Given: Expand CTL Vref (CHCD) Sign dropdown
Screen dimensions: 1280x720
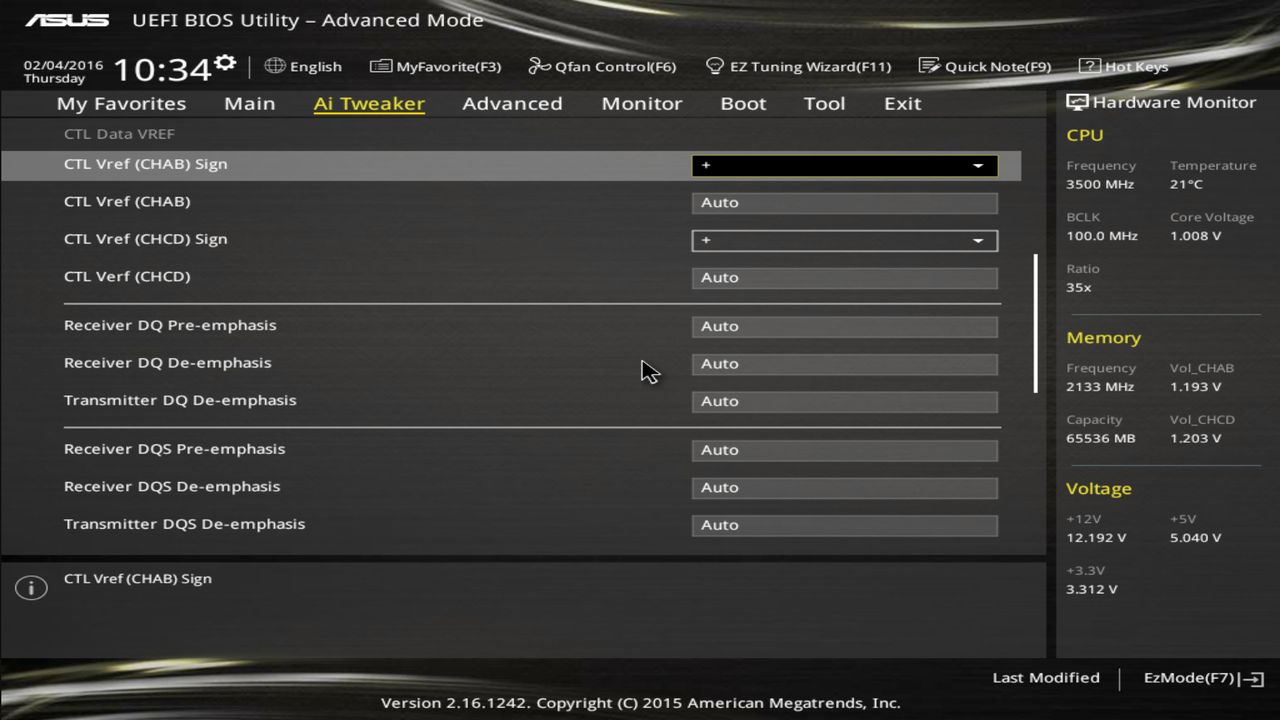Looking at the screenshot, I should tap(844, 240).
